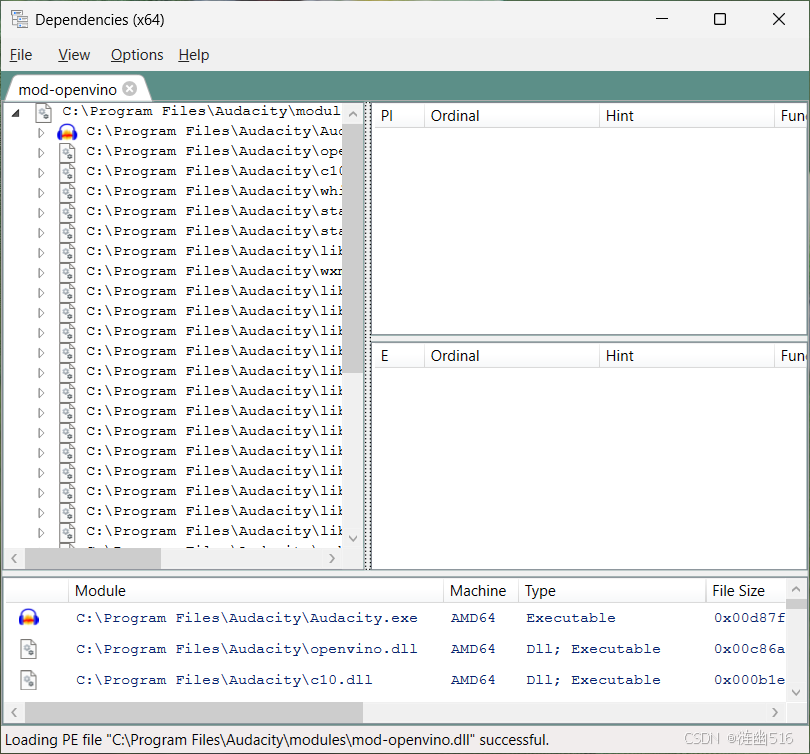Click file size 0x00c86a cell
Image resolution: width=810 pixels, height=754 pixels.
click(749, 649)
